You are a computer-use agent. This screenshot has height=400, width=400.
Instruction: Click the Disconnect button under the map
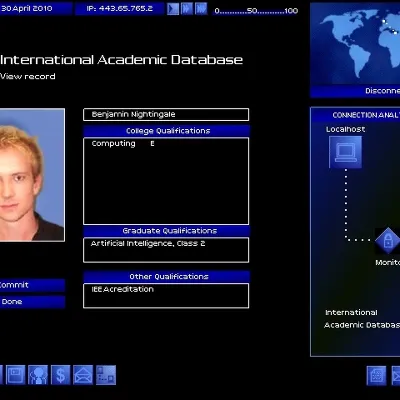coord(355,91)
